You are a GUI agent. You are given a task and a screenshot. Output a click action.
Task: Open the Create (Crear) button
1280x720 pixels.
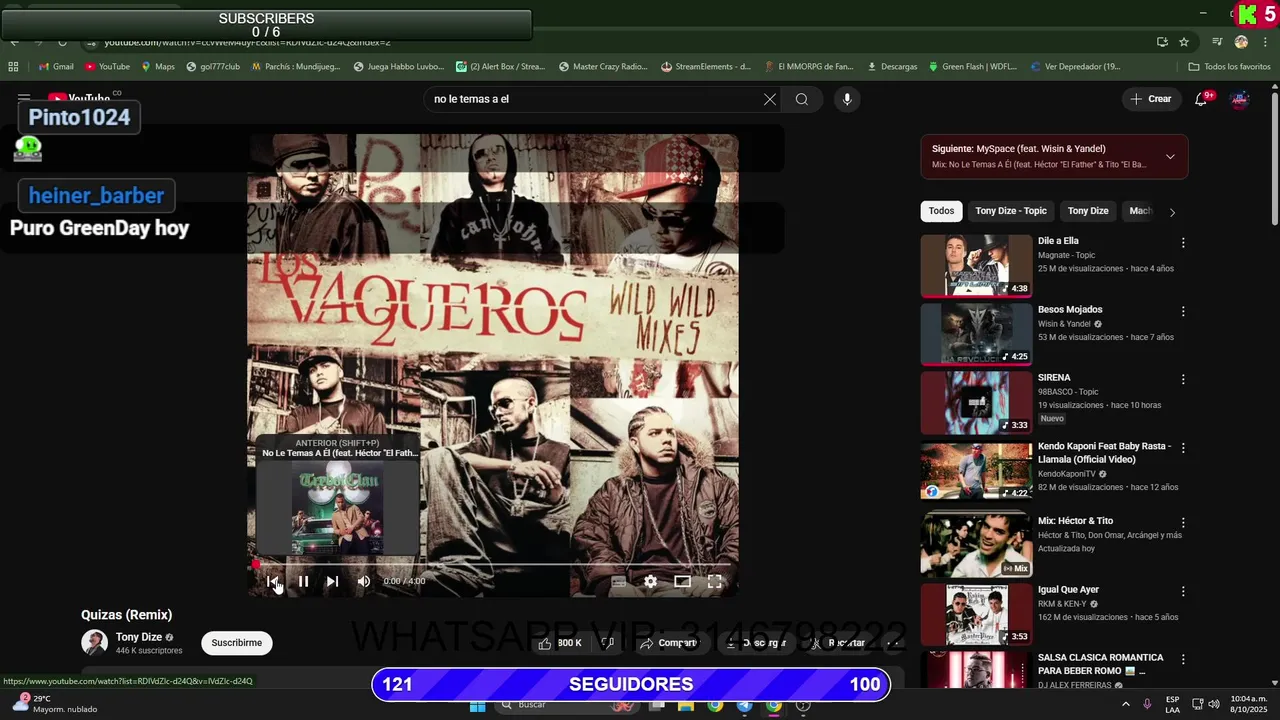coord(1150,99)
